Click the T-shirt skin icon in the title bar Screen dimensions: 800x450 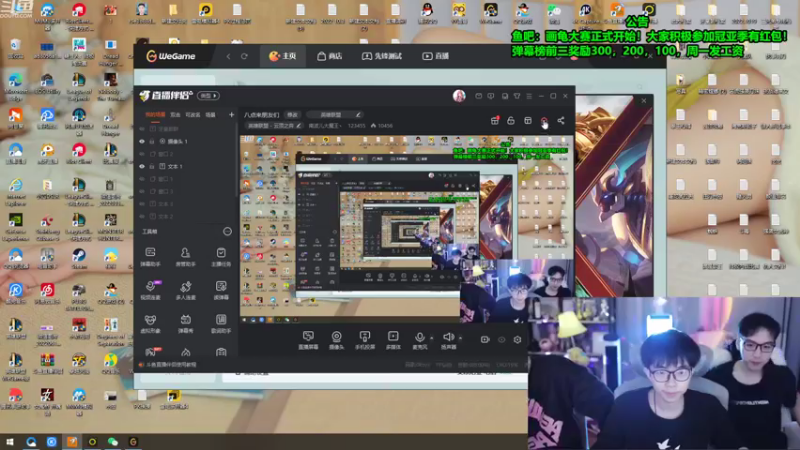(x=517, y=96)
